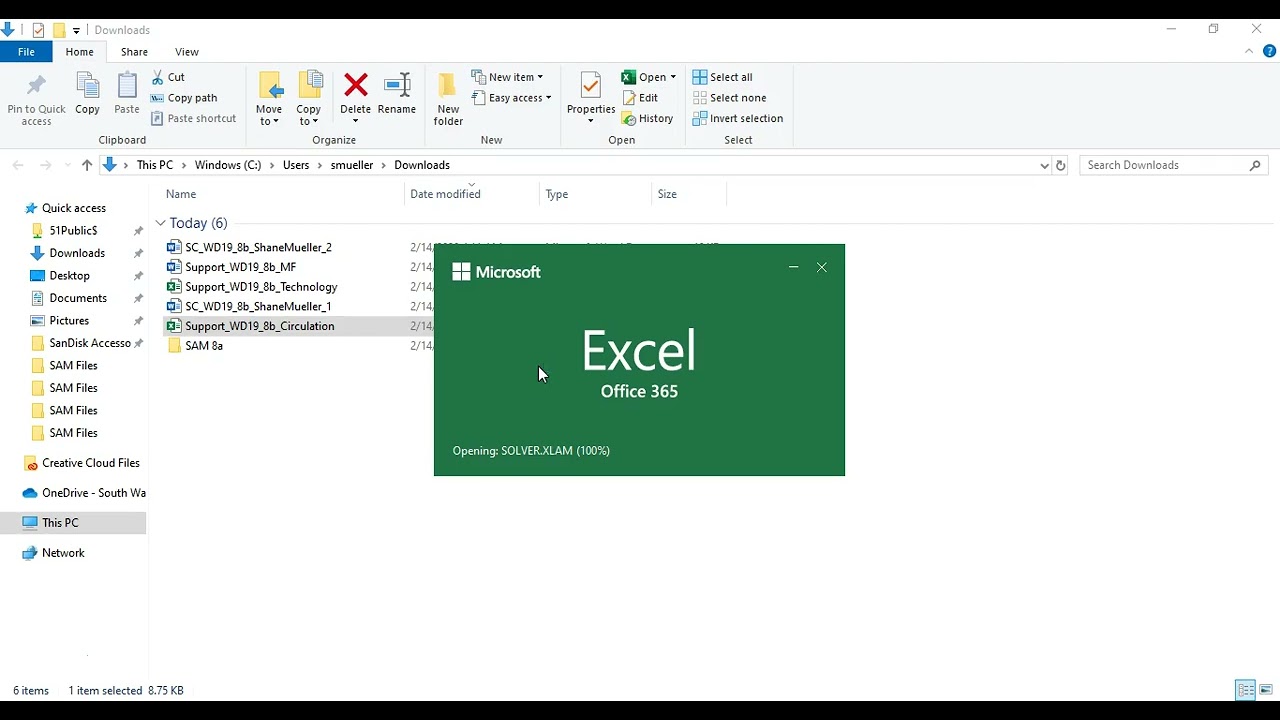
Task: Open Downloads in navigation pane
Action: [77, 253]
